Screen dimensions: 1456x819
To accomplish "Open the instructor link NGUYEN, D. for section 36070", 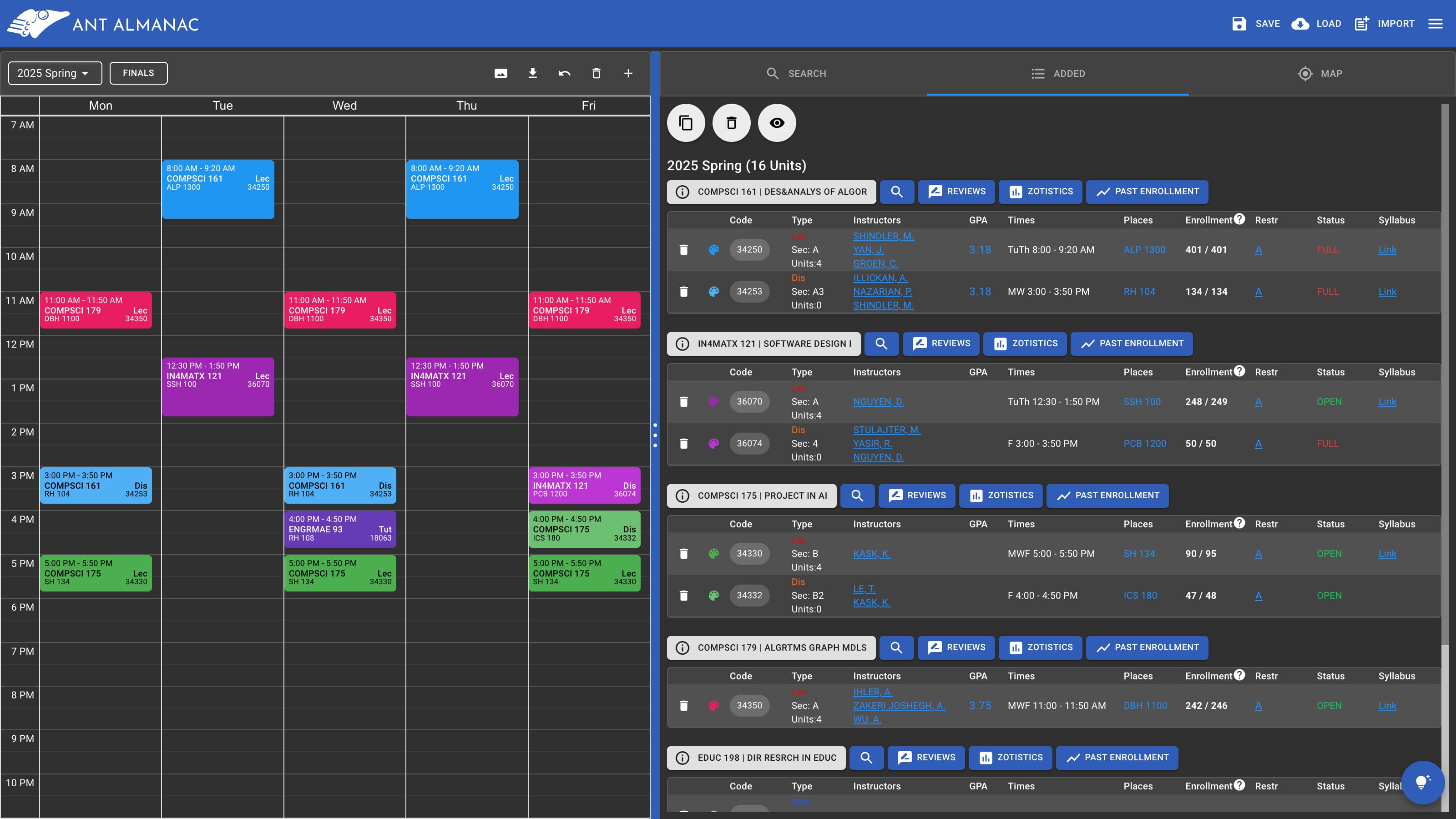I will coord(878,402).
